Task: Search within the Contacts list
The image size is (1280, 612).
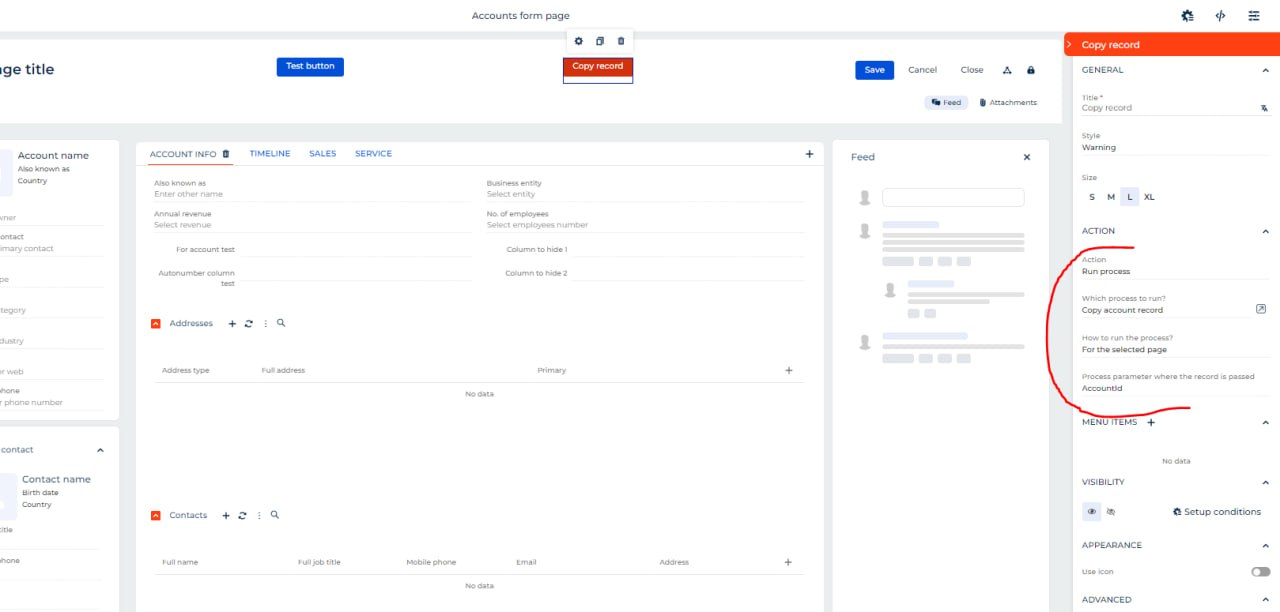Action: pyautogui.click(x=275, y=515)
